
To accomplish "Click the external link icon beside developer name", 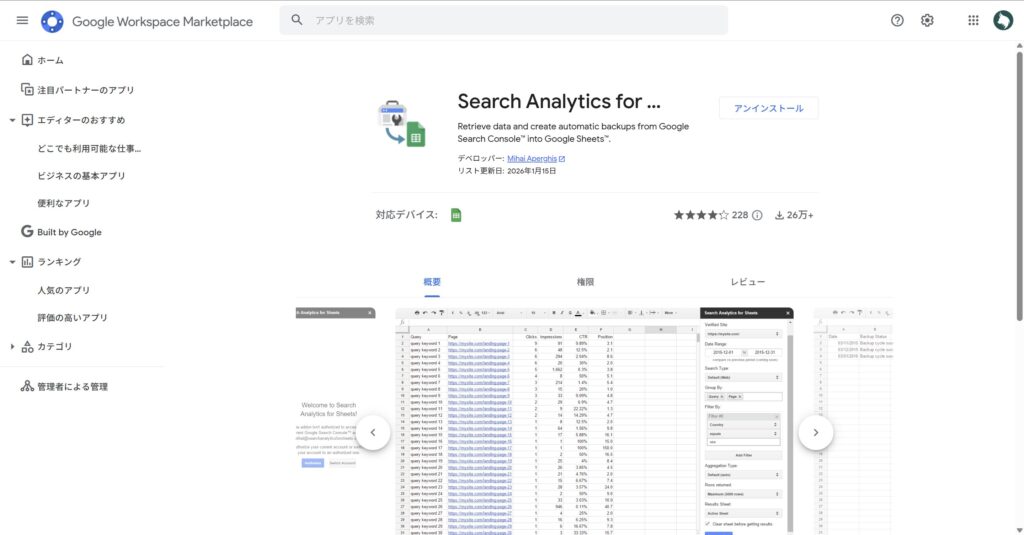I will coord(562,159).
